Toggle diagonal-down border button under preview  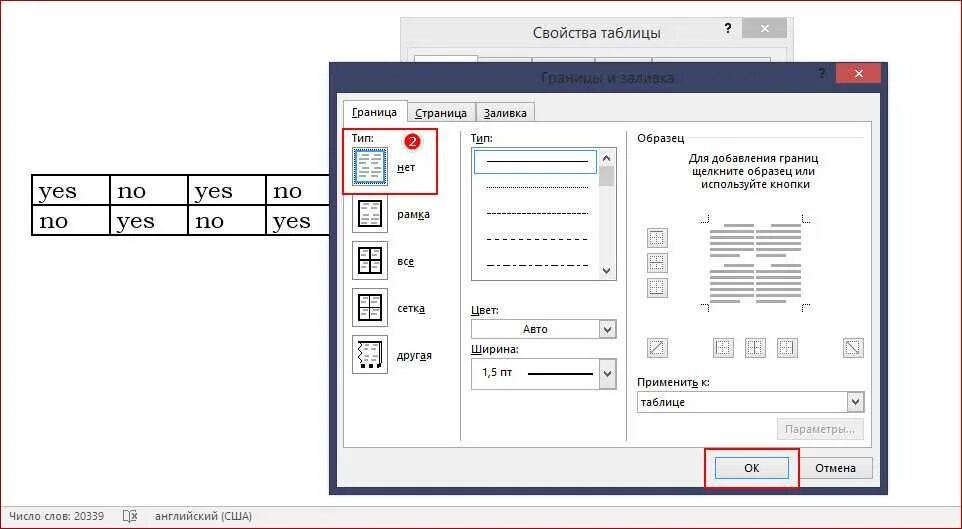pyautogui.click(x=853, y=348)
